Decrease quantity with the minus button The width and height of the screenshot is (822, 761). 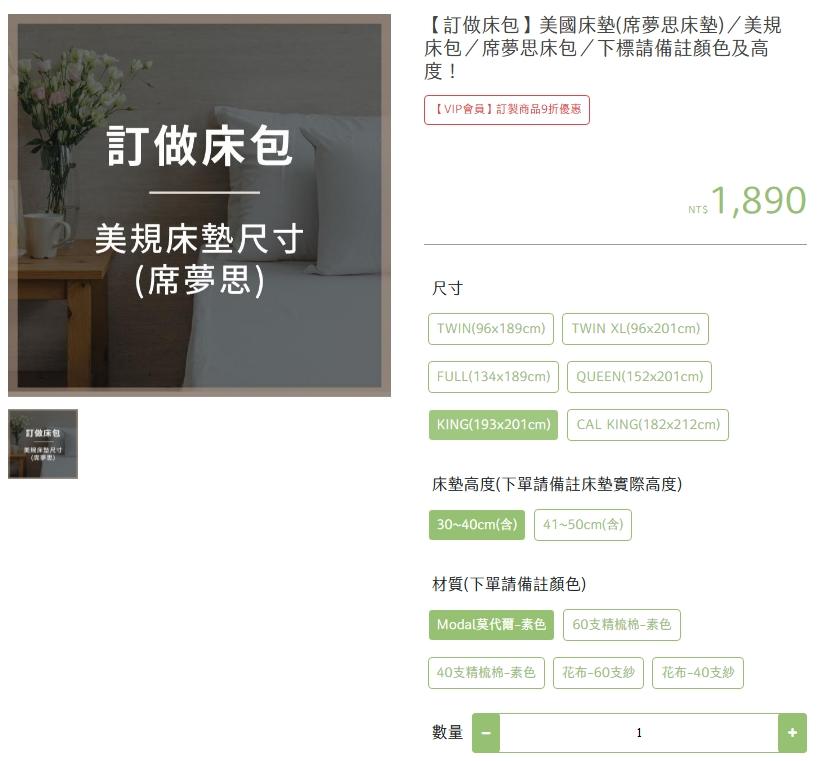click(486, 733)
